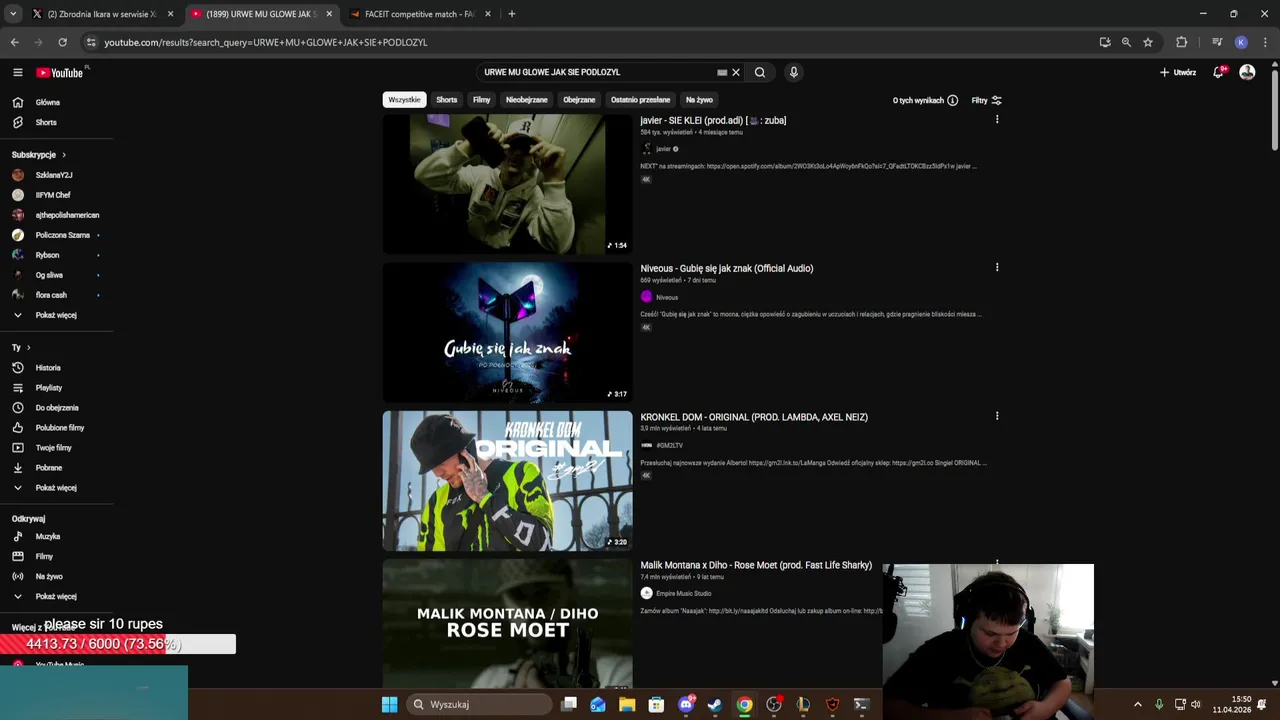Open new Chrome tab with plus
The image size is (1280, 720).
pyautogui.click(x=512, y=14)
